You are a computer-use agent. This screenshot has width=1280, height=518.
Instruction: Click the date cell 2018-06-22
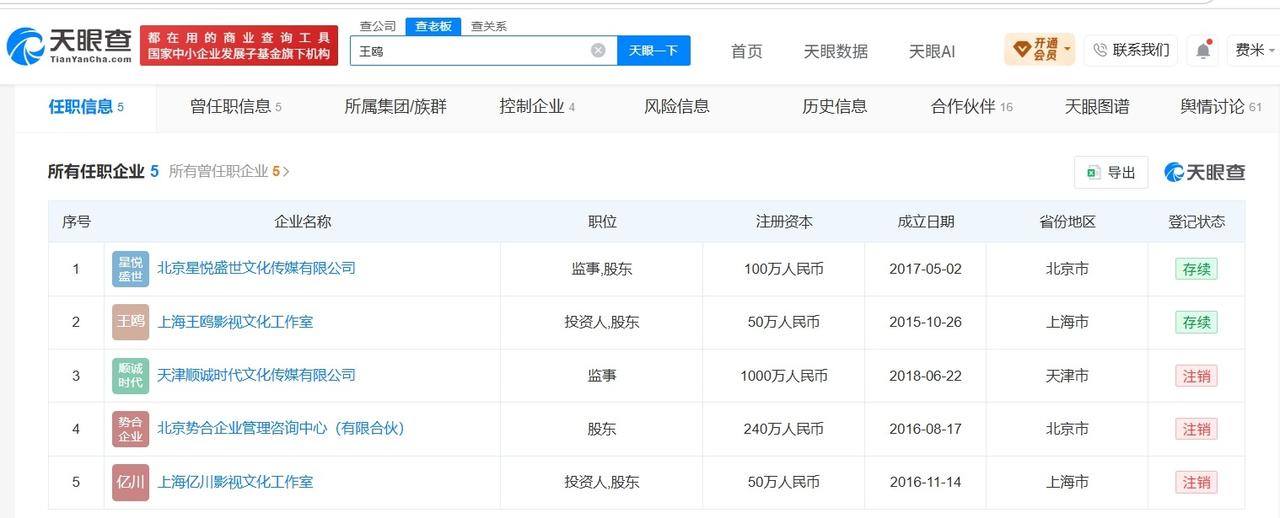coord(925,376)
